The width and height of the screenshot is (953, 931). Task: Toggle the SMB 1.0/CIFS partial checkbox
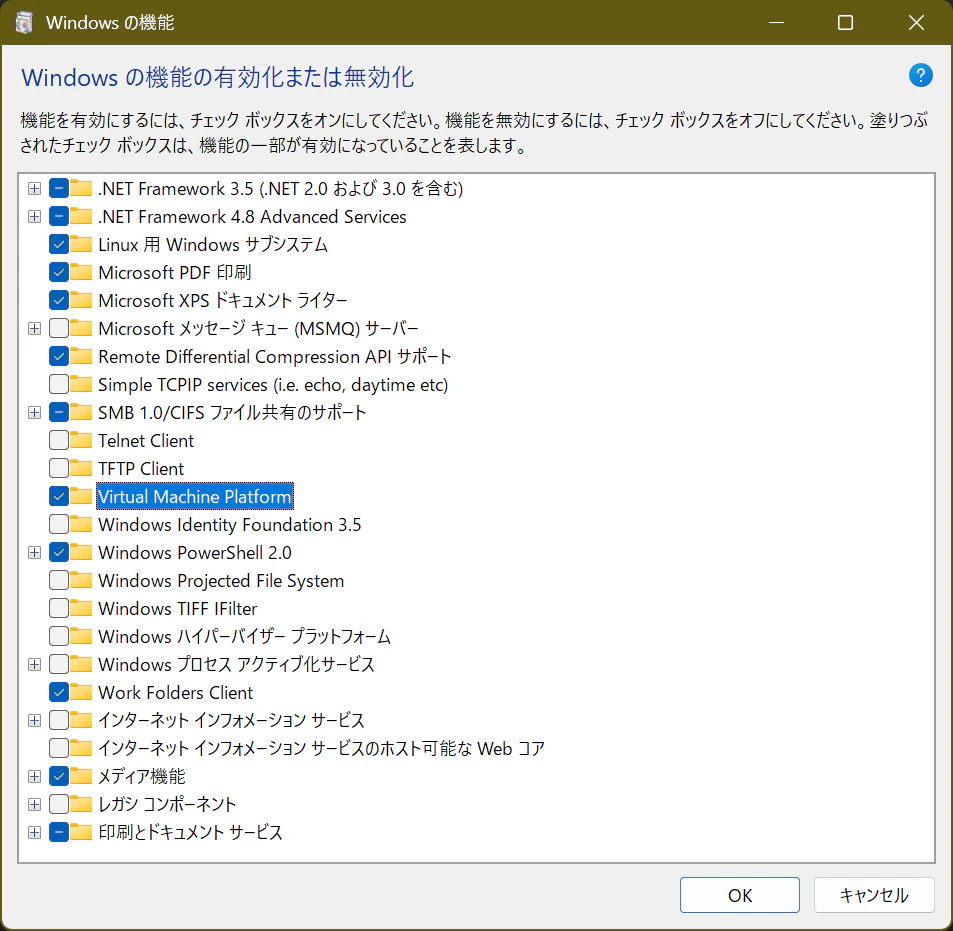(x=59, y=412)
